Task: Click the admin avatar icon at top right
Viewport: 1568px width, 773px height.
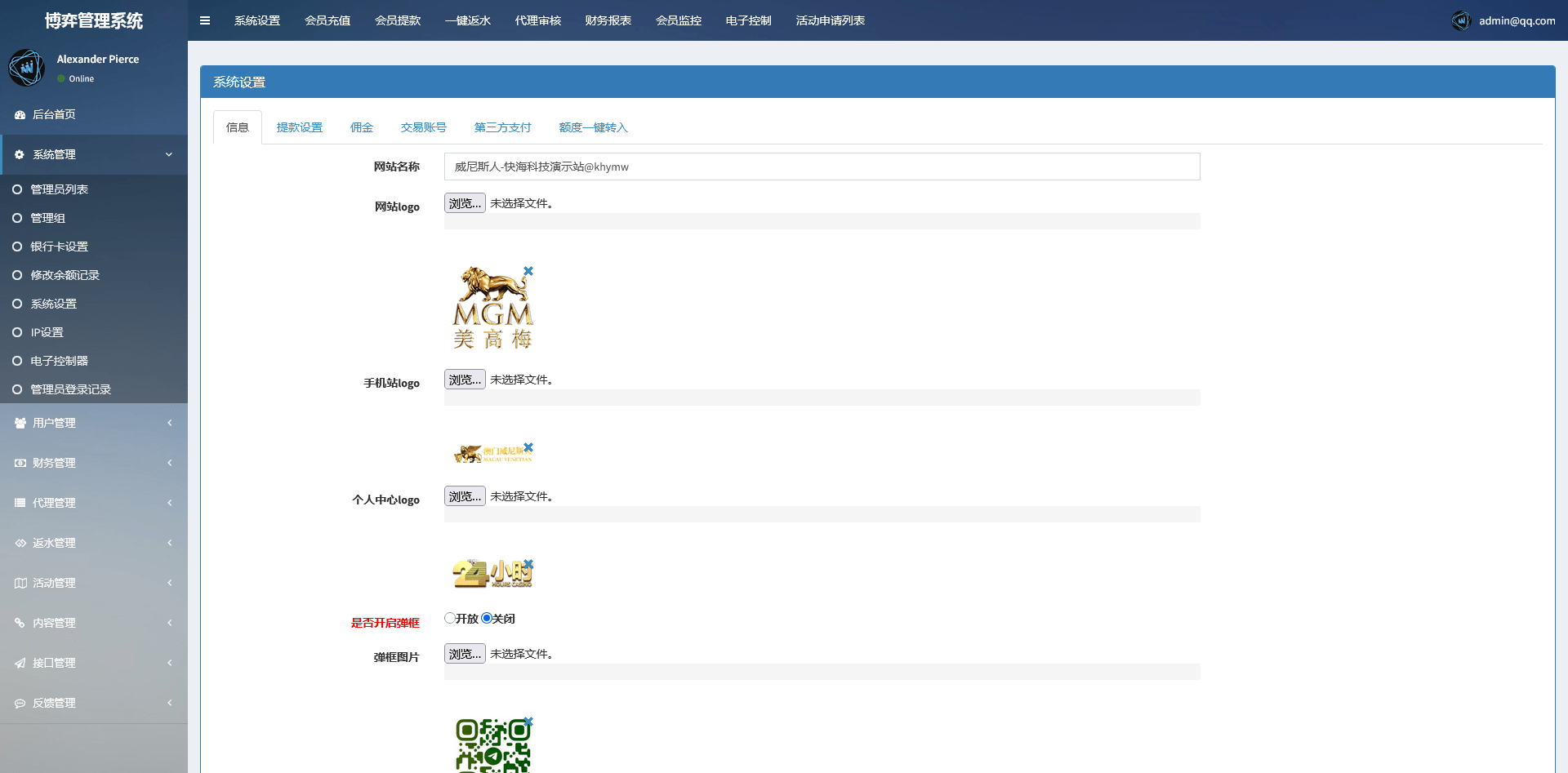Action: (x=1461, y=20)
